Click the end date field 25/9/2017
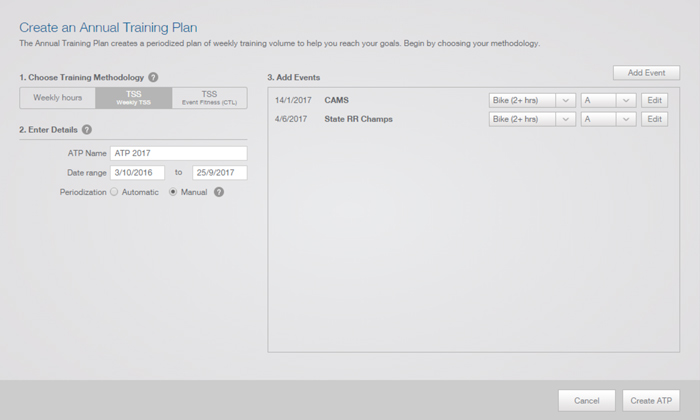Image resolution: width=700 pixels, height=420 pixels. 220,173
